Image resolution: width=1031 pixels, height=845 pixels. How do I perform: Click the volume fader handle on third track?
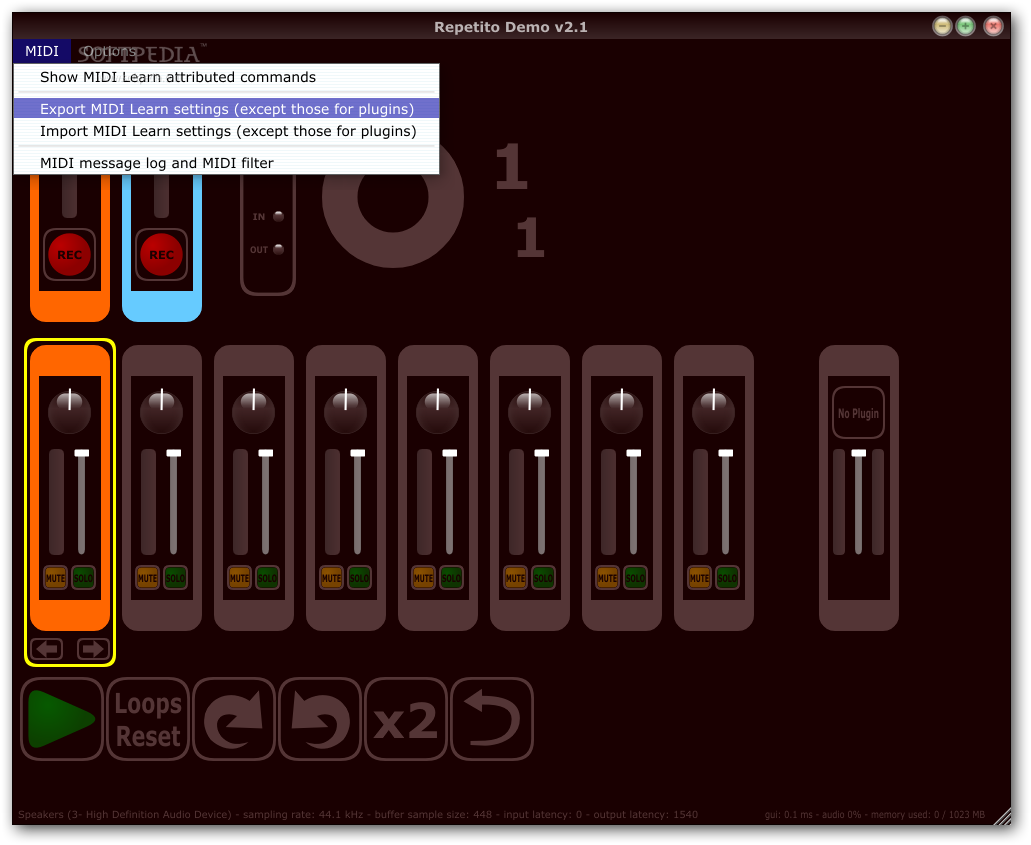coord(266,453)
